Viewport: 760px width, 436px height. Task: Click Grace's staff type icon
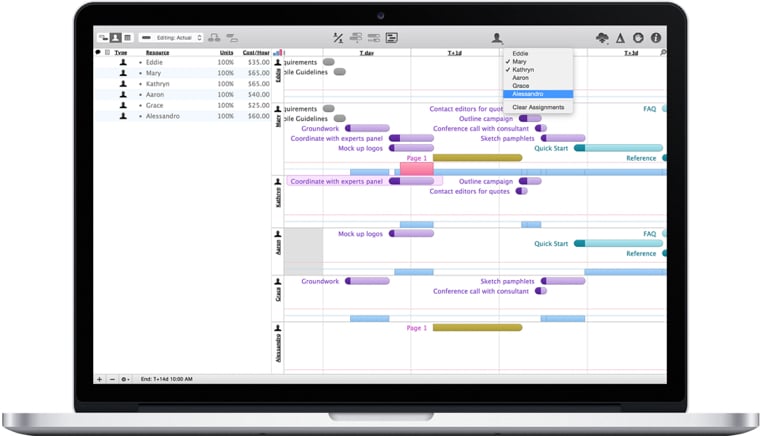[123, 105]
